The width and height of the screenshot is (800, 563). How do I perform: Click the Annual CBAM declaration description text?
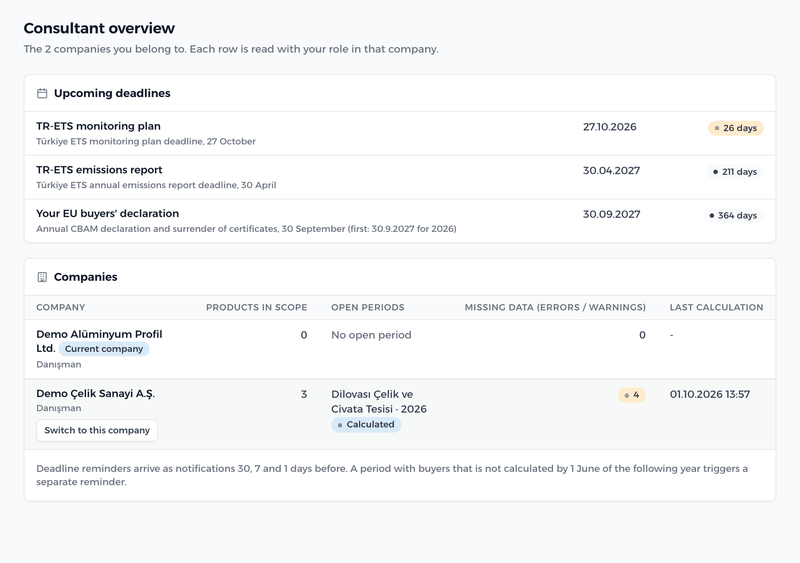pos(246,229)
